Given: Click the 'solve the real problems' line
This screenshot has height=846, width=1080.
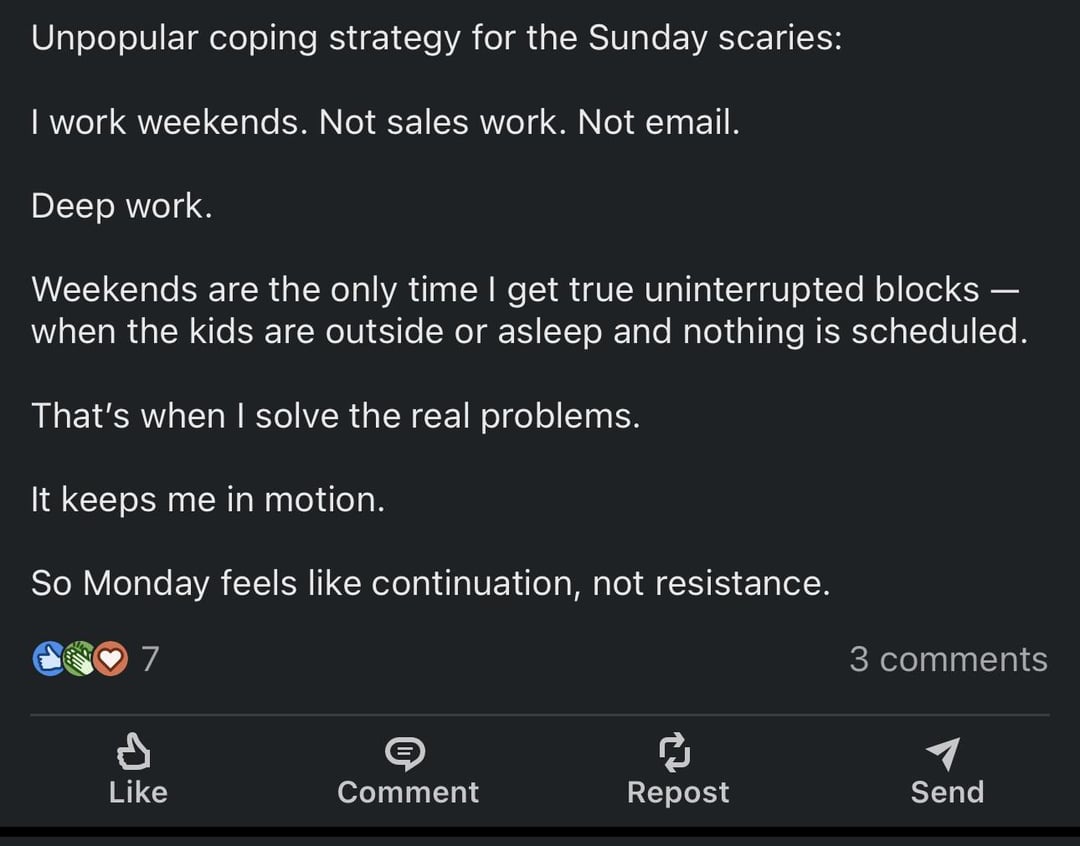Looking at the screenshot, I should pyautogui.click(x=335, y=415).
